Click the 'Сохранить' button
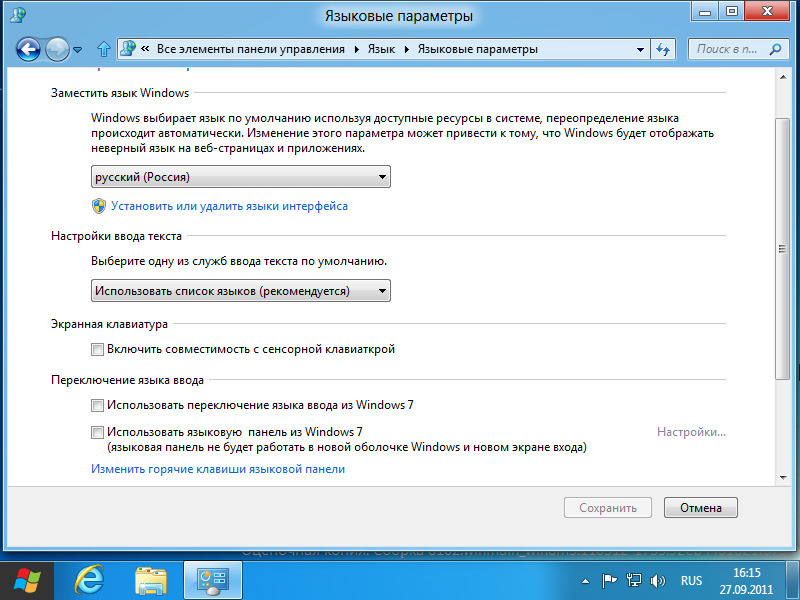 pyautogui.click(x=608, y=508)
